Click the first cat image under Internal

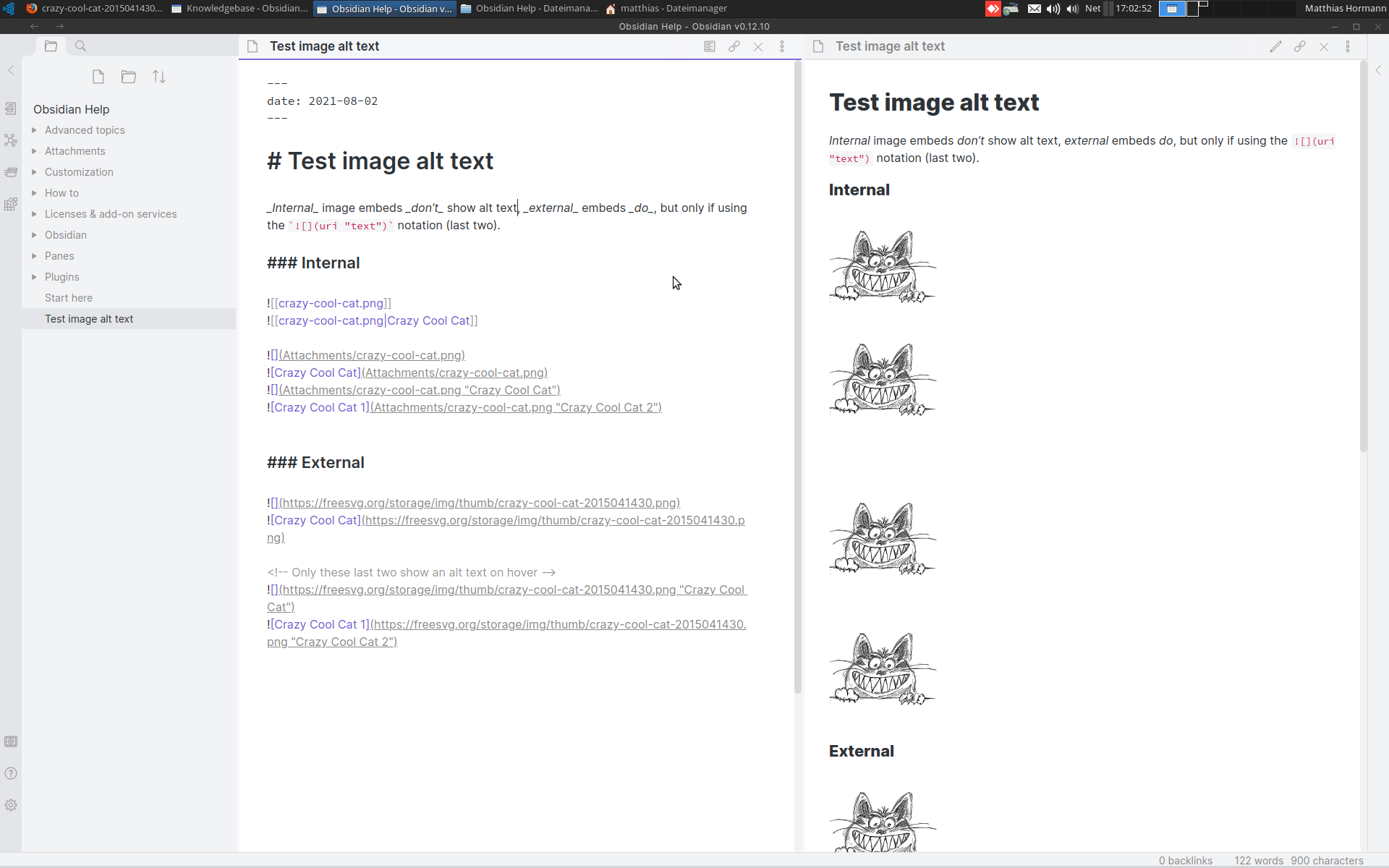883,265
